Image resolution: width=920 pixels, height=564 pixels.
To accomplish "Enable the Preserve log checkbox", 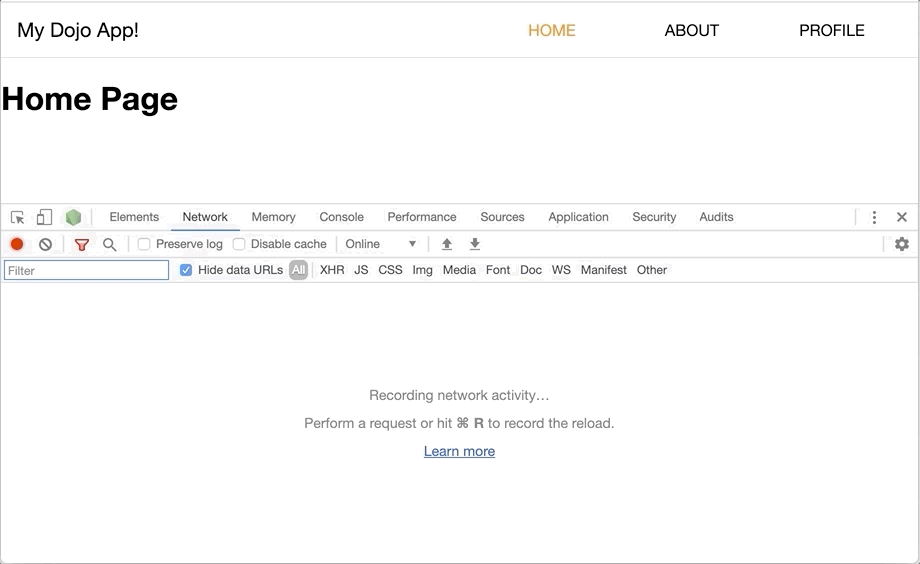I will (144, 244).
